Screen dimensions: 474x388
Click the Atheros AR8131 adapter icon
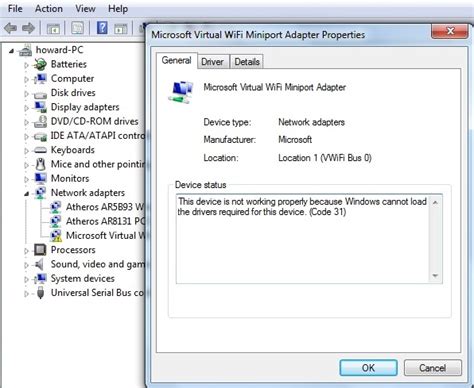[x=55, y=221]
